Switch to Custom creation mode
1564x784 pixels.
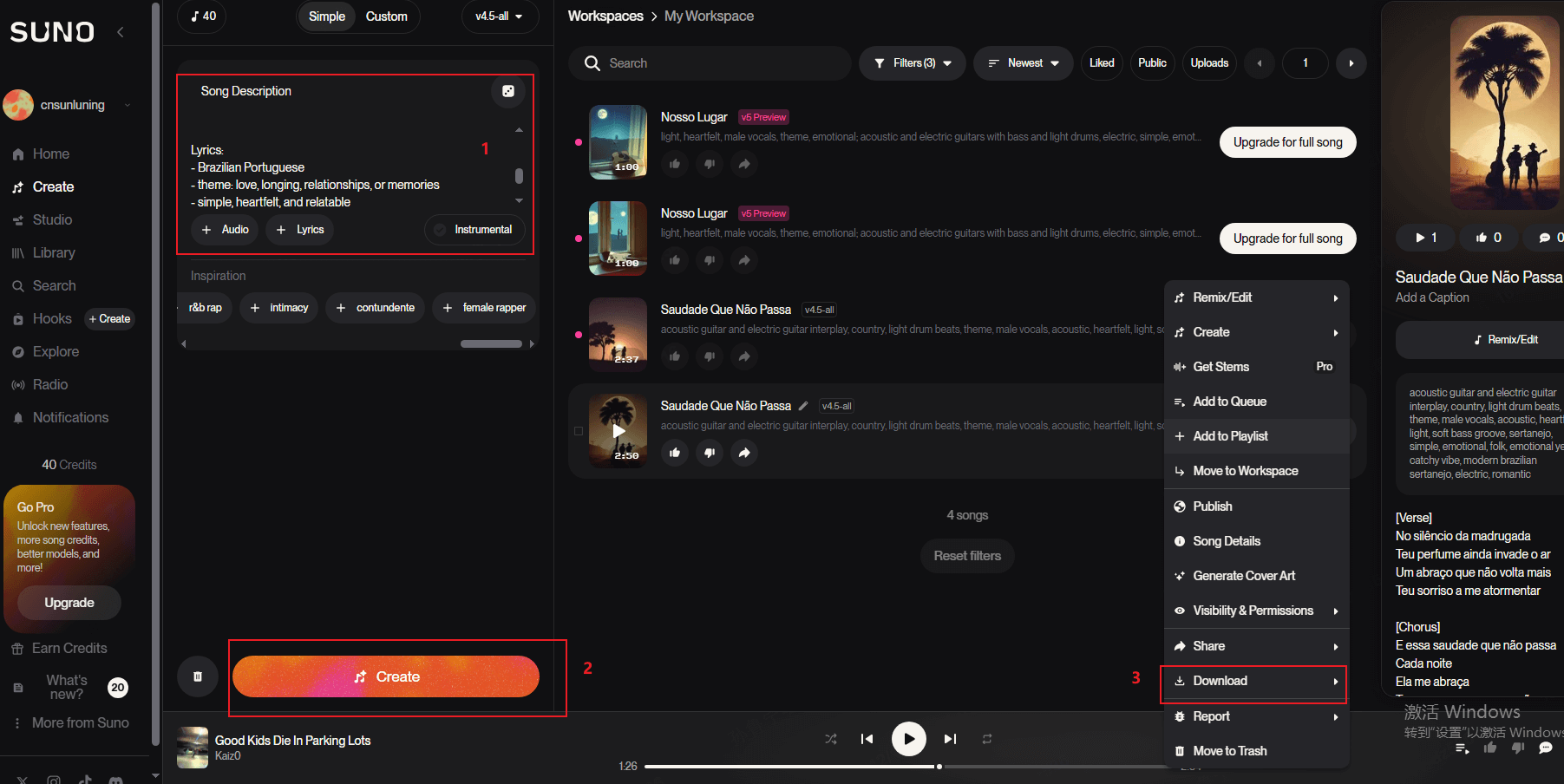pyautogui.click(x=387, y=16)
